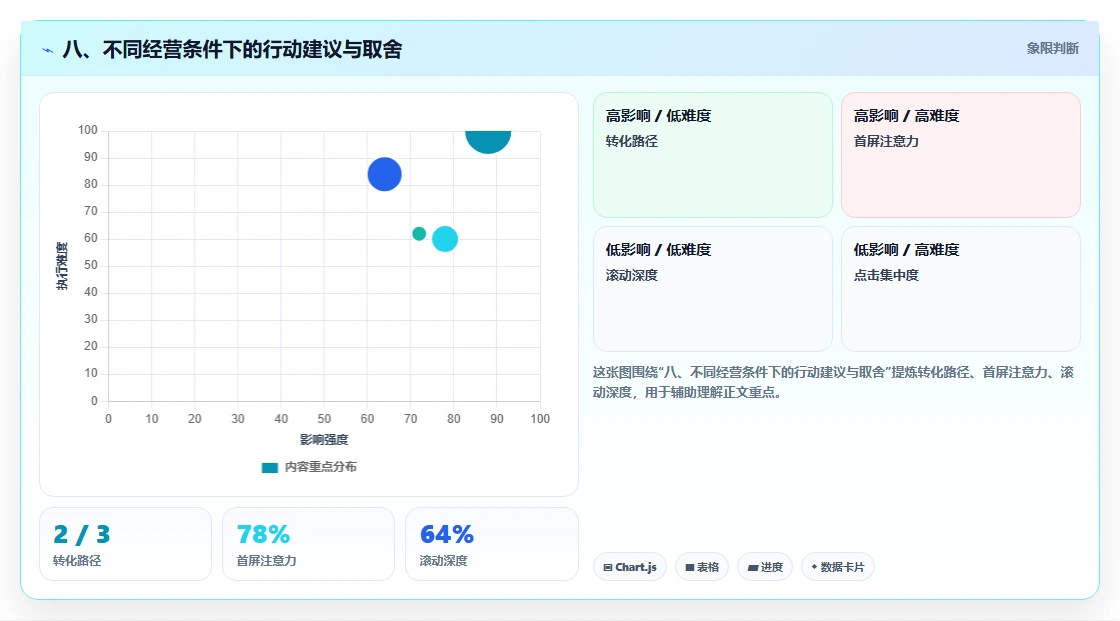Select the small green bubble in chart
Screen dimensions: 1120x621
pyautogui.click(x=419, y=234)
